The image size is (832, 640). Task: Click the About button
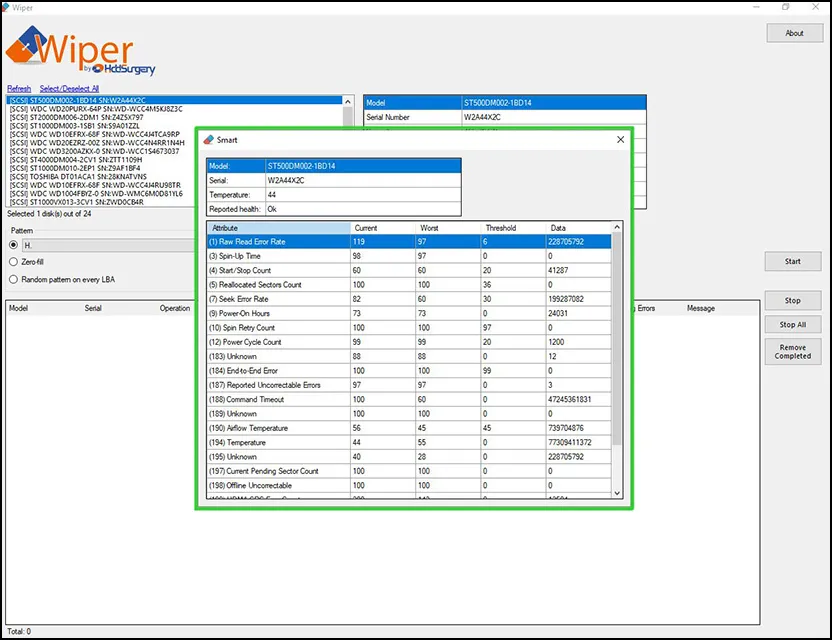click(x=794, y=33)
